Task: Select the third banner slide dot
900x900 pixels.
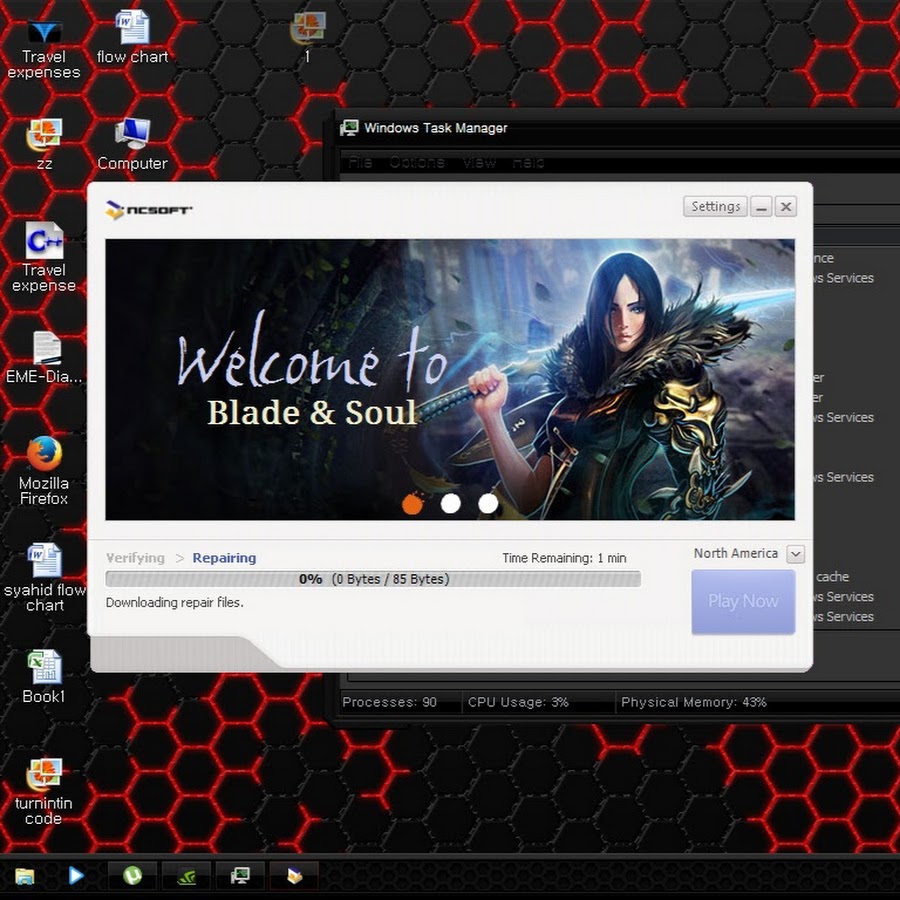Action: coord(488,503)
